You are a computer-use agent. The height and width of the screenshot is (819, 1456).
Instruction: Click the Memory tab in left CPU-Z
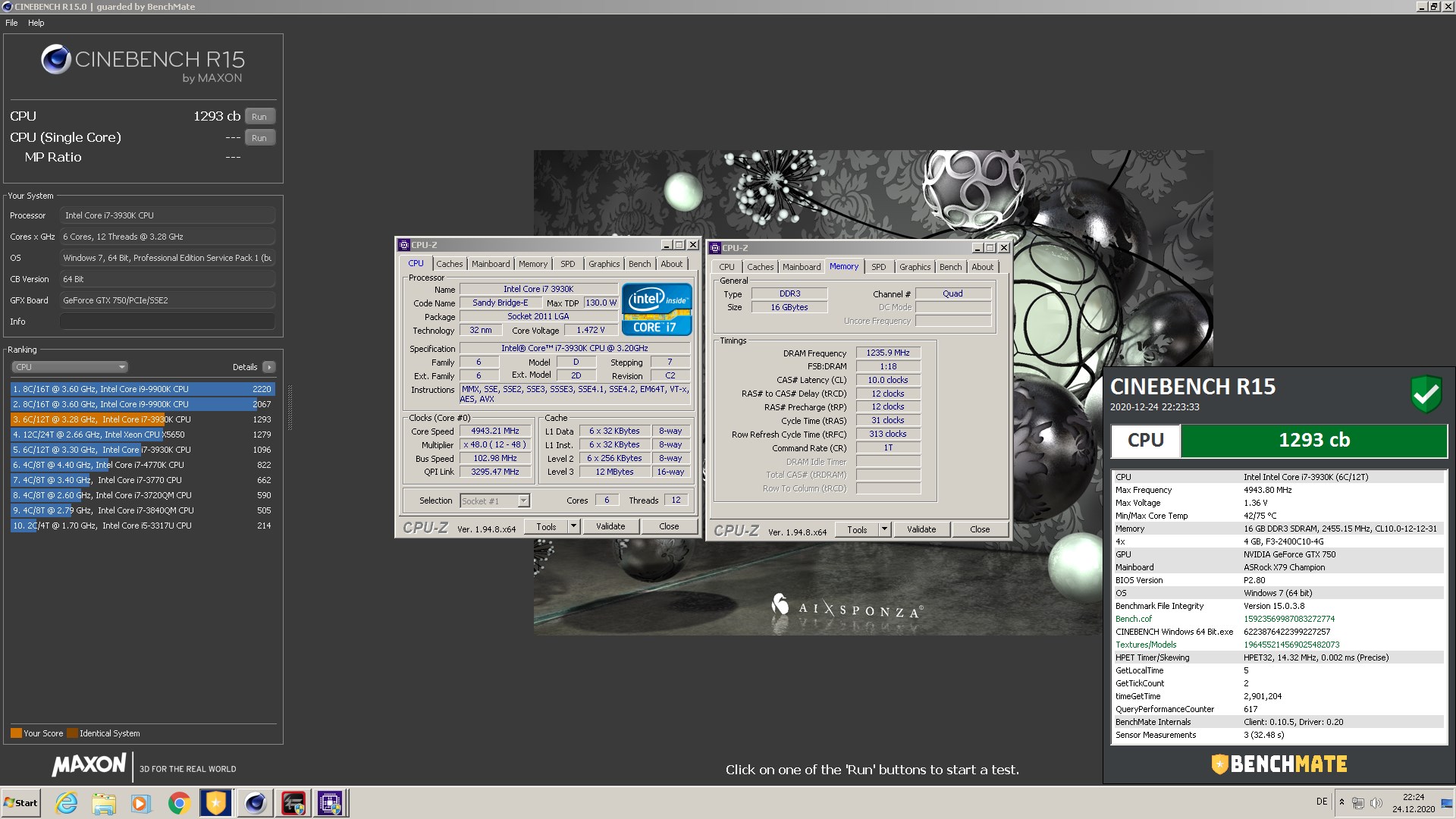point(532,264)
